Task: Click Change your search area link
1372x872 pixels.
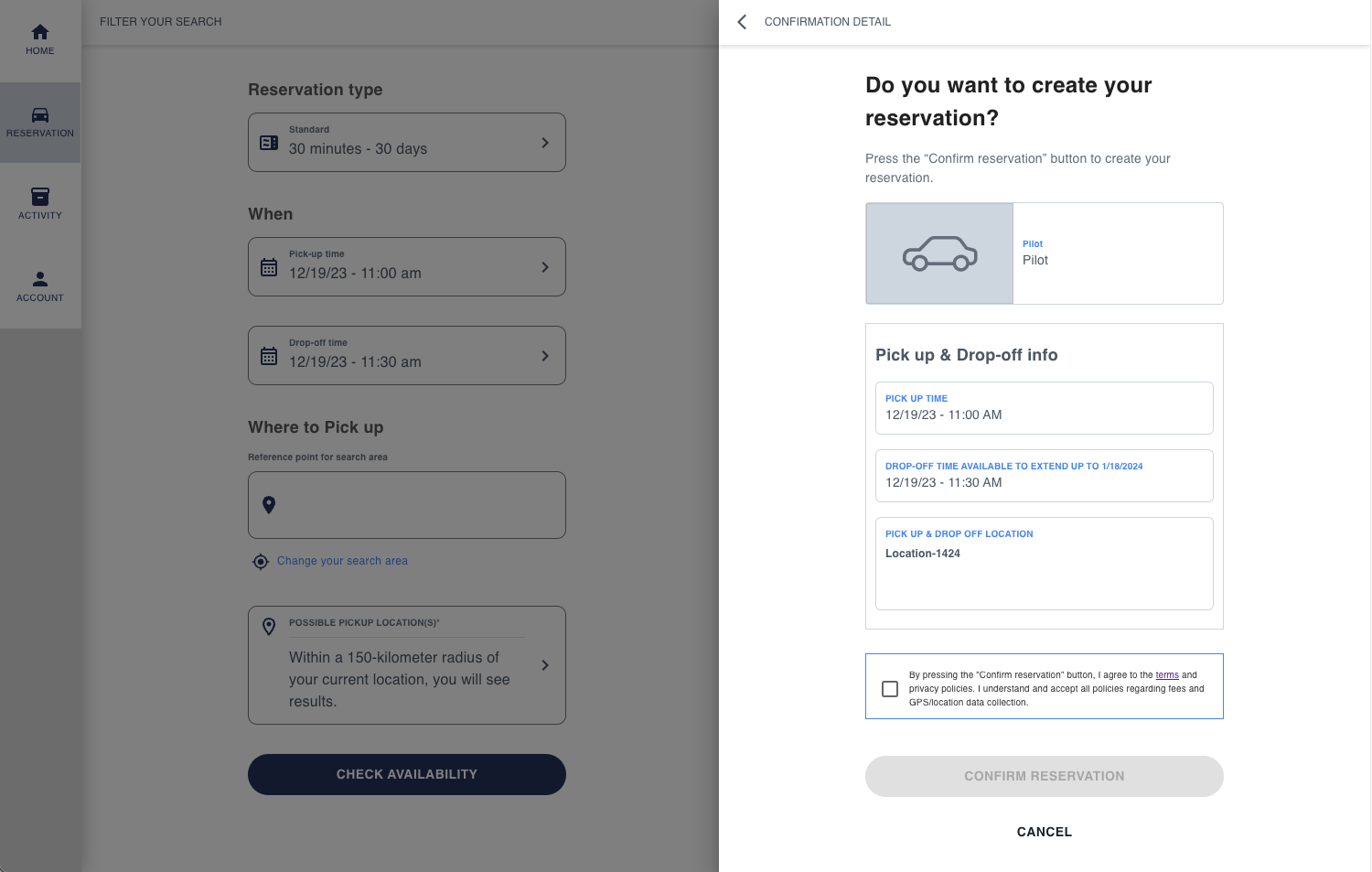Action: [342, 561]
